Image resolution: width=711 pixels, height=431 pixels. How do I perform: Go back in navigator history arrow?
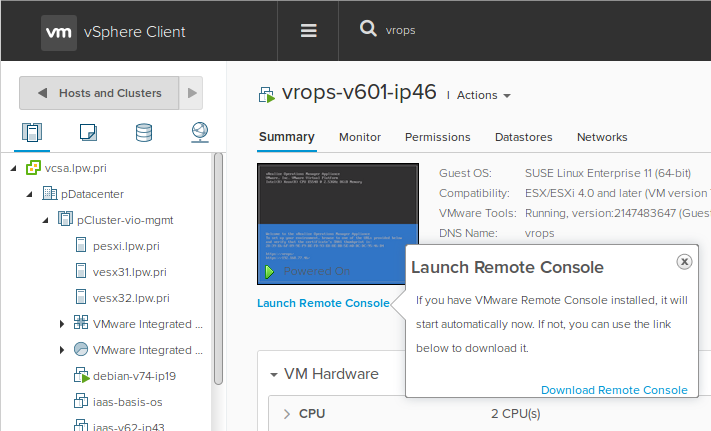pos(43,93)
